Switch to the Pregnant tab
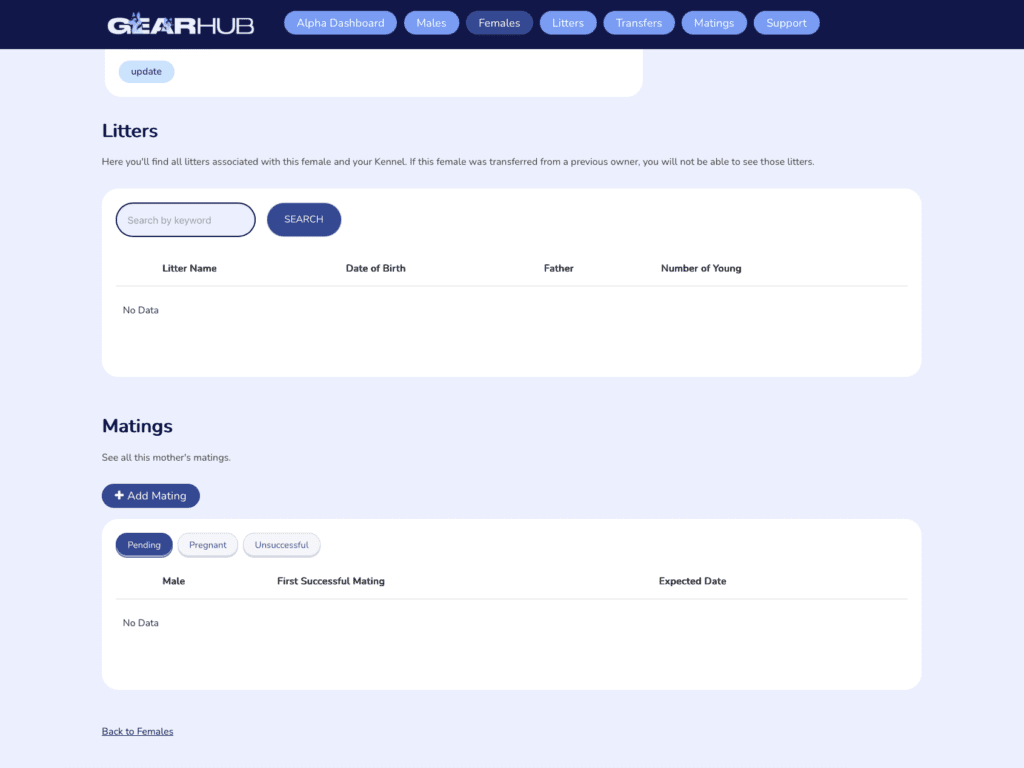The height and width of the screenshot is (768, 1024). click(x=208, y=545)
